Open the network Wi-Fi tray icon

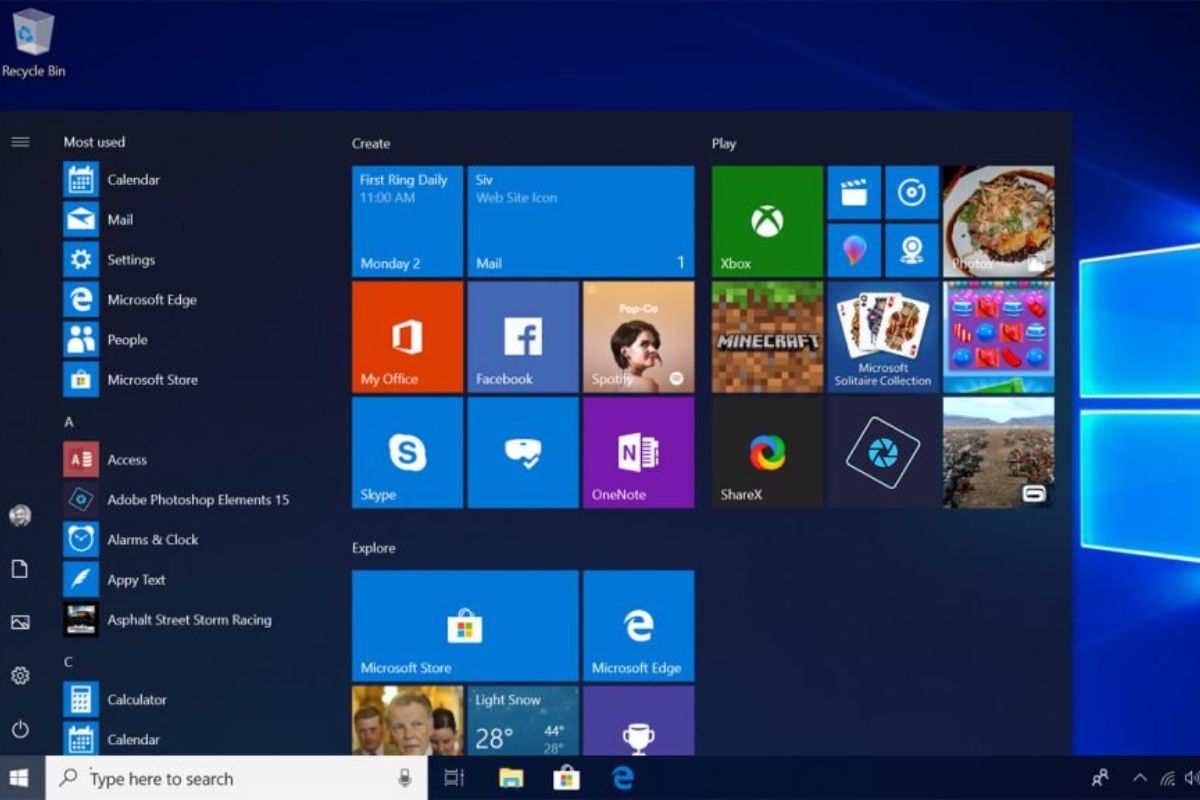(1167, 778)
